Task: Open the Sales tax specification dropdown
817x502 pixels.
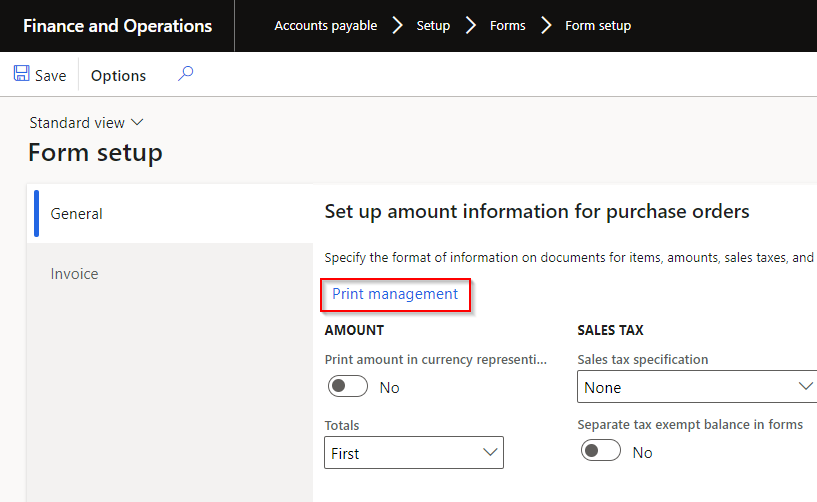Action: tap(697, 387)
